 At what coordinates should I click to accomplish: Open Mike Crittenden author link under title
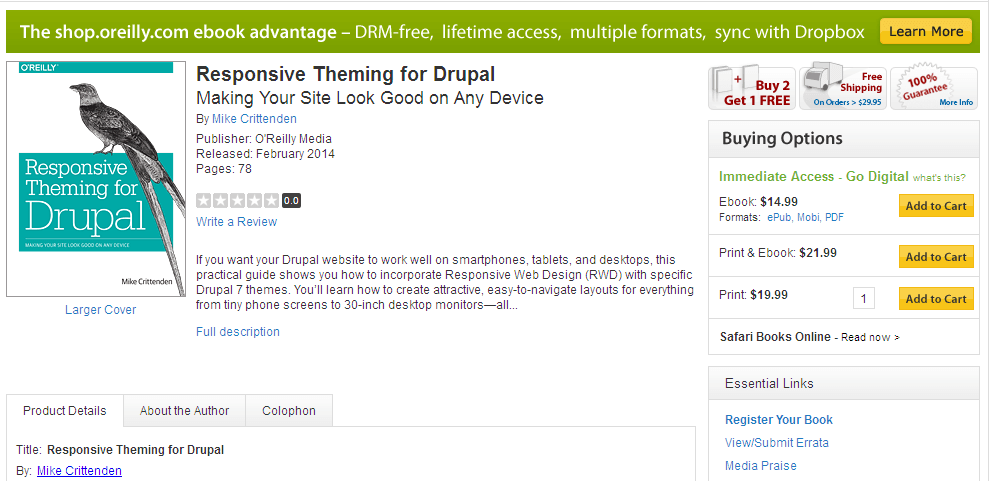pyautogui.click(x=254, y=119)
